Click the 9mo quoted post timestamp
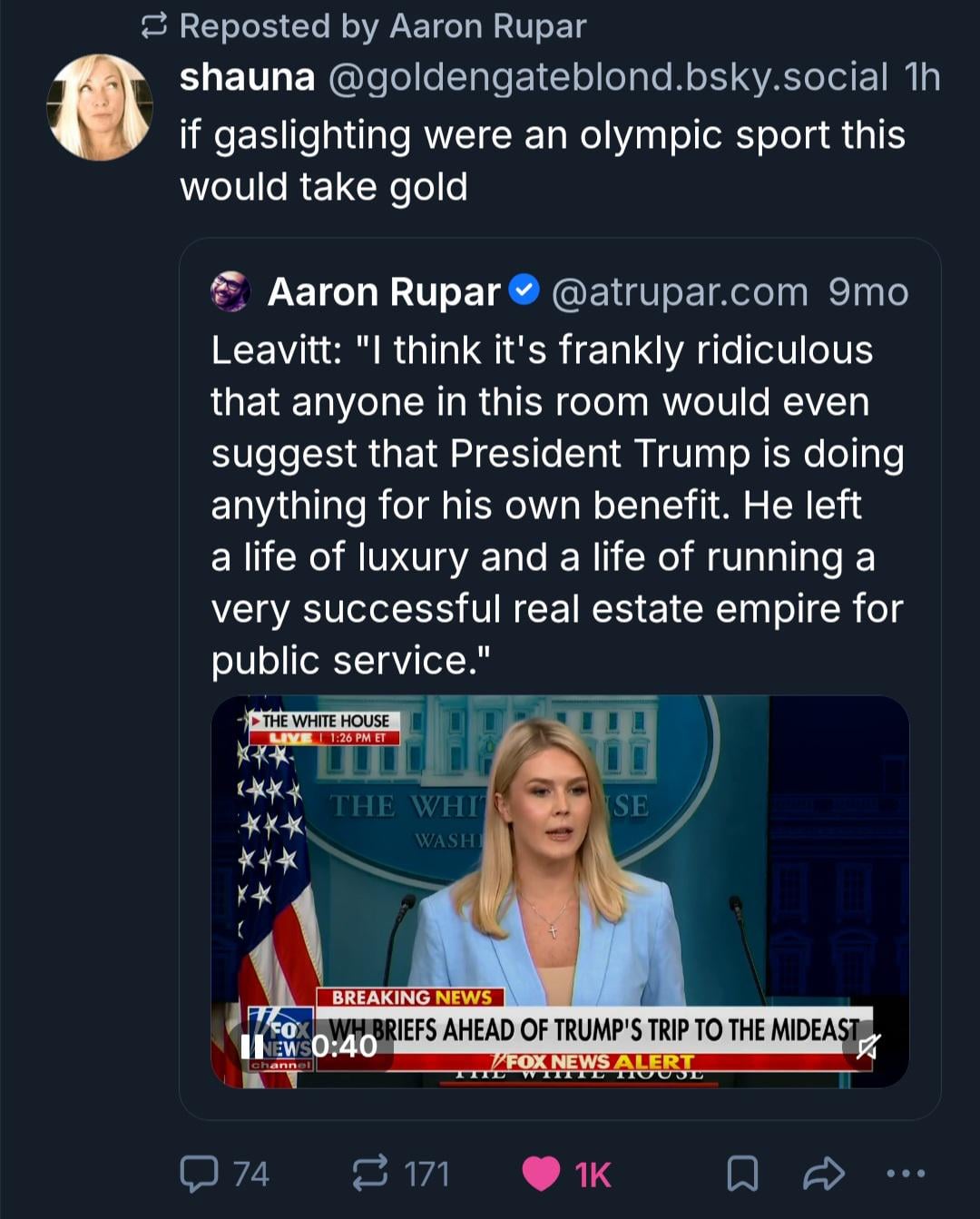This screenshot has width=980, height=1219. [867, 292]
